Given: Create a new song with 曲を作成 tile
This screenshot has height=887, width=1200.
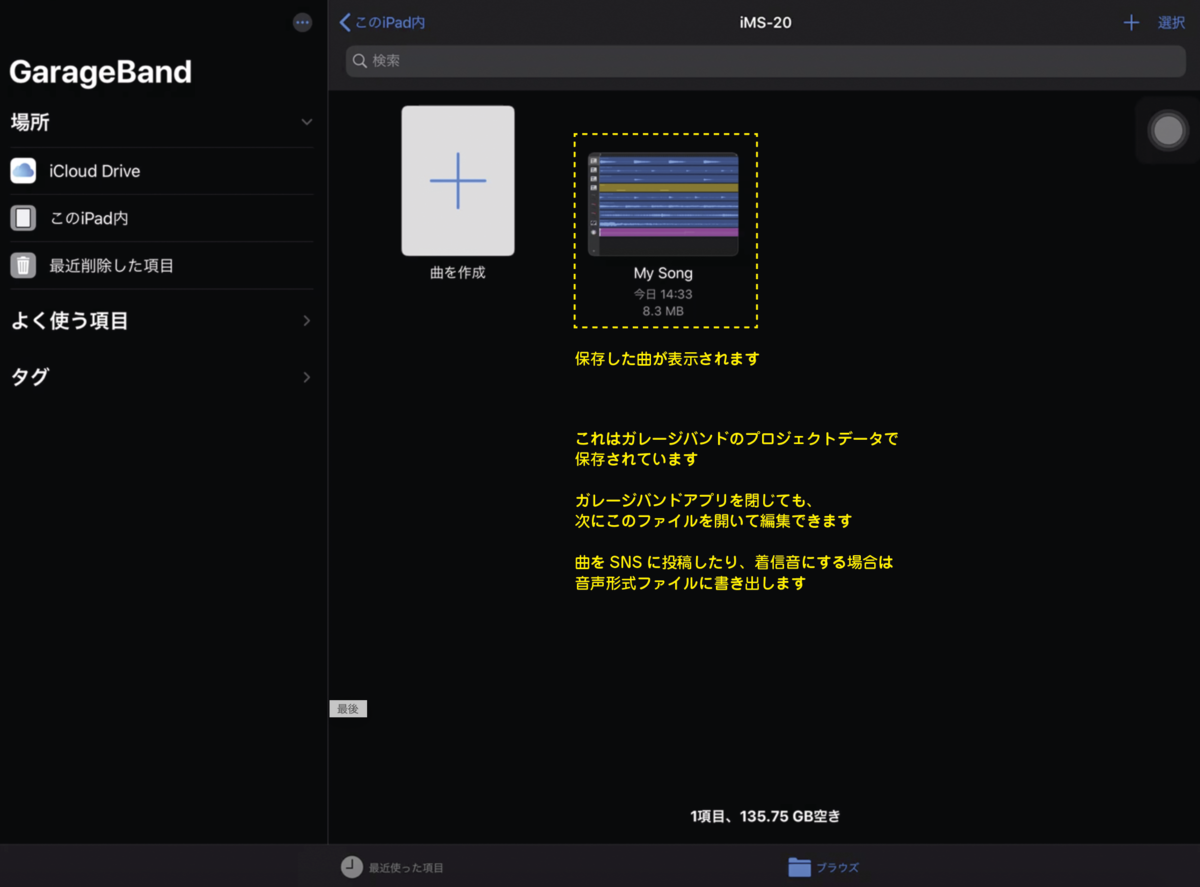Looking at the screenshot, I should click(458, 181).
